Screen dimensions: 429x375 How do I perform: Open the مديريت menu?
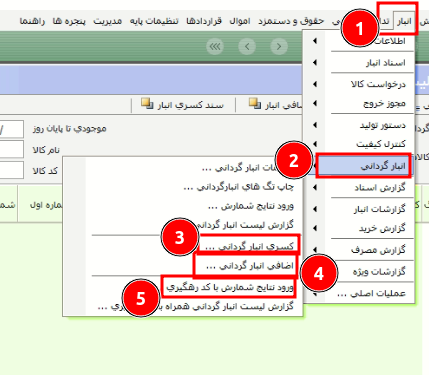(107, 21)
